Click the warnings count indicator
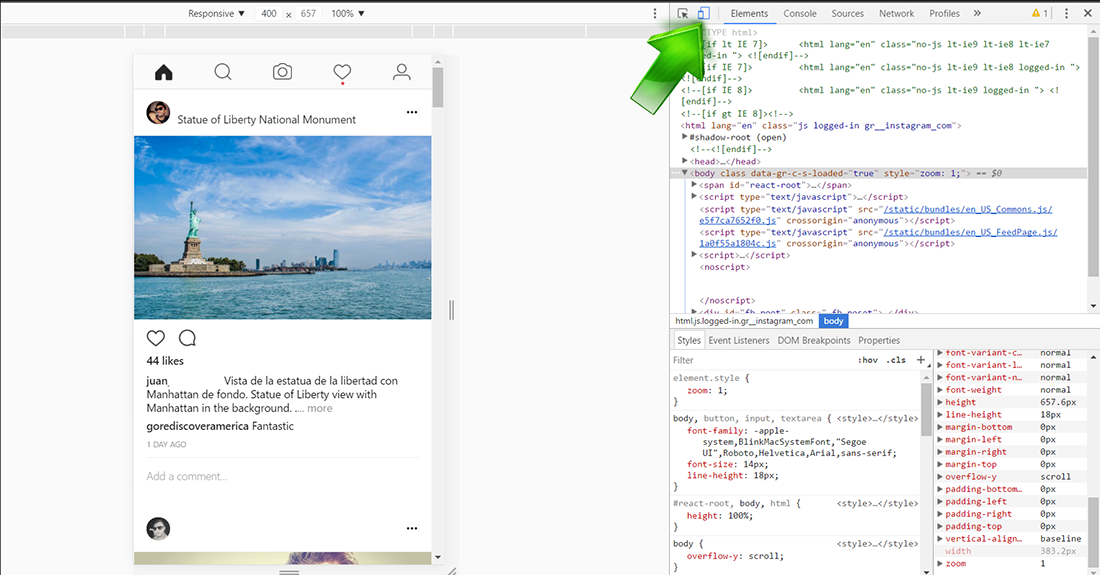 point(1040,13)
